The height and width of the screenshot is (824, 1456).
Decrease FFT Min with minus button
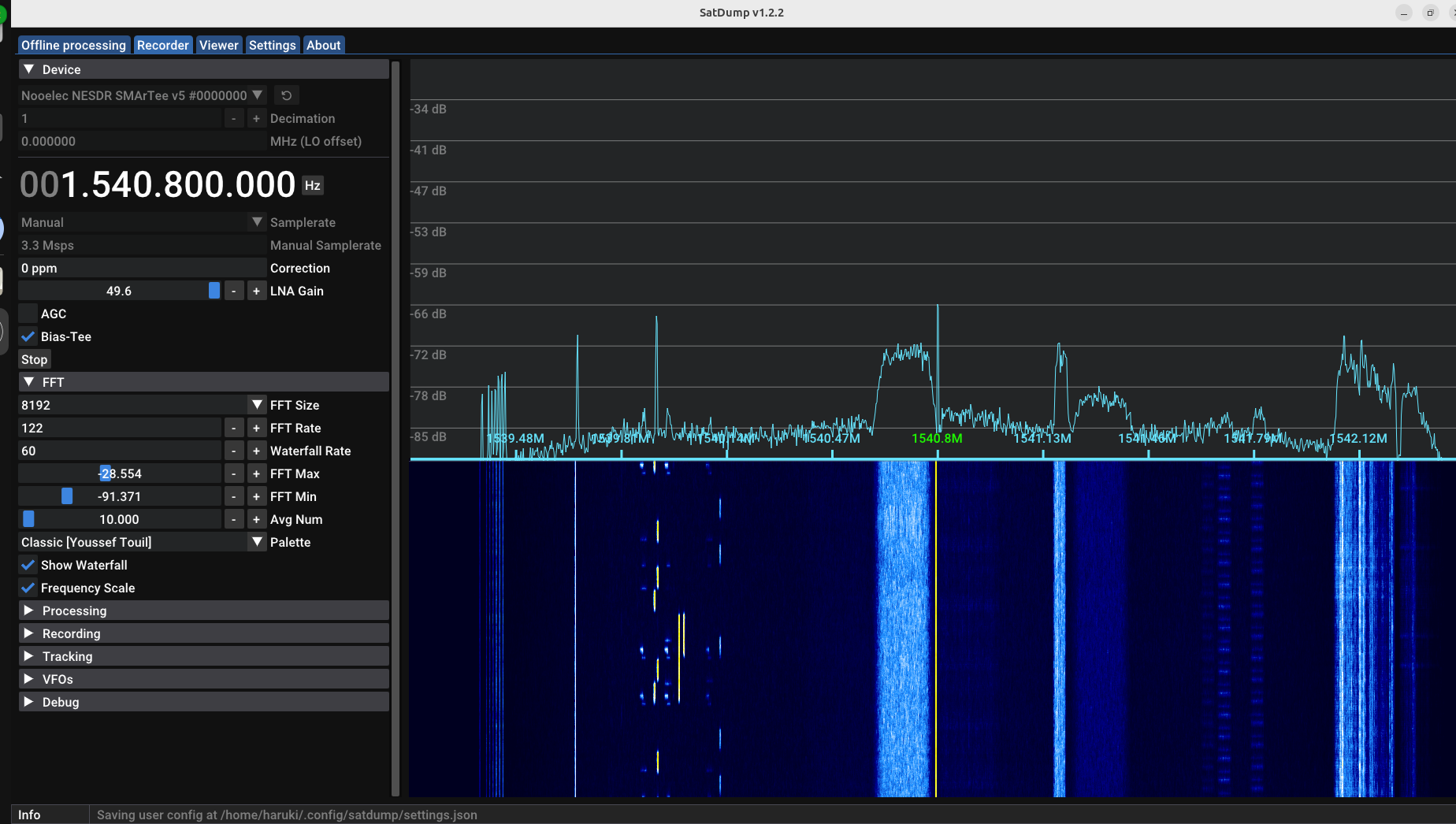tap(233, 496)
